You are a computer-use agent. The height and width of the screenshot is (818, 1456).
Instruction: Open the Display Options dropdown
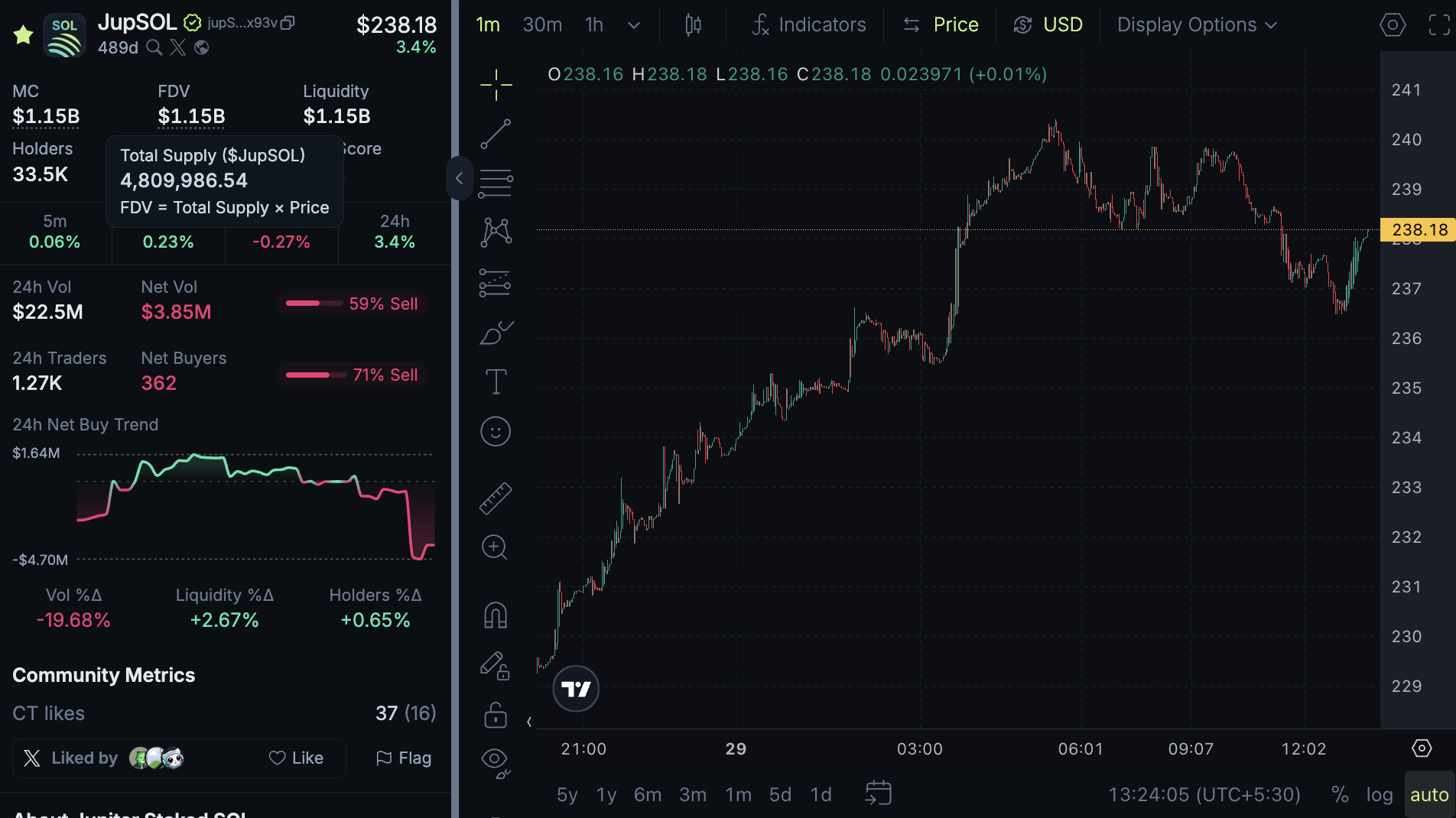(x=1197, y=25)
